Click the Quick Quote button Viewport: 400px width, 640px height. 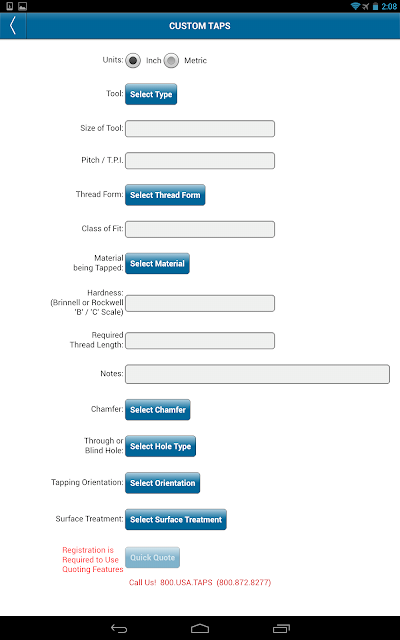pos(152,558)
